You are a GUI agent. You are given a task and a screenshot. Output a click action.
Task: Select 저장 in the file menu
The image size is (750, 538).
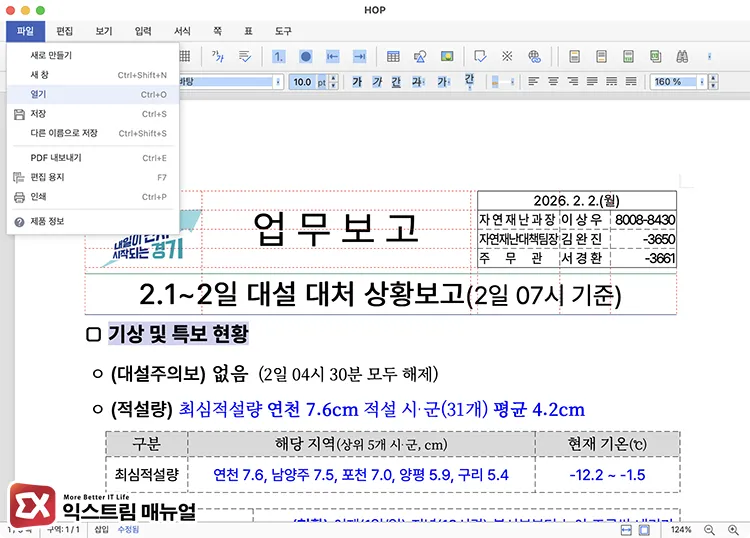coord(93,114)
